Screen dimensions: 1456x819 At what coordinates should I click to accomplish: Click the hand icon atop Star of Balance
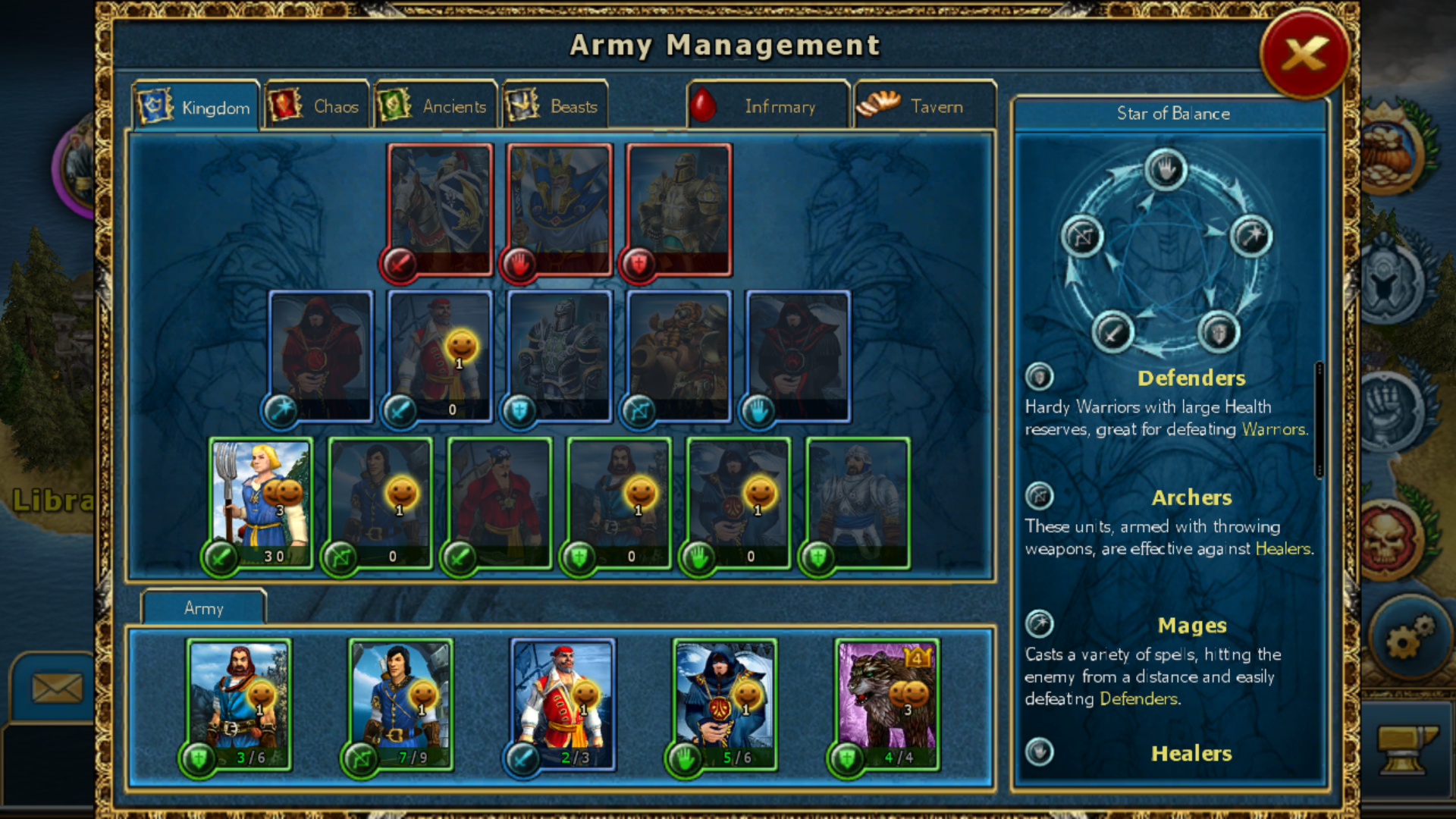click(1166, 169)
